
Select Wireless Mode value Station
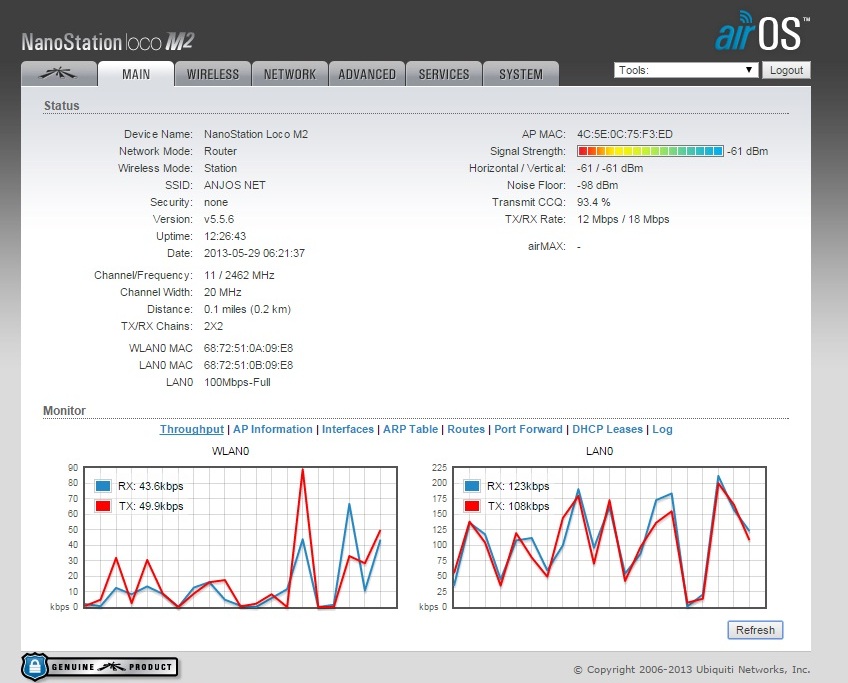(220, 168)
